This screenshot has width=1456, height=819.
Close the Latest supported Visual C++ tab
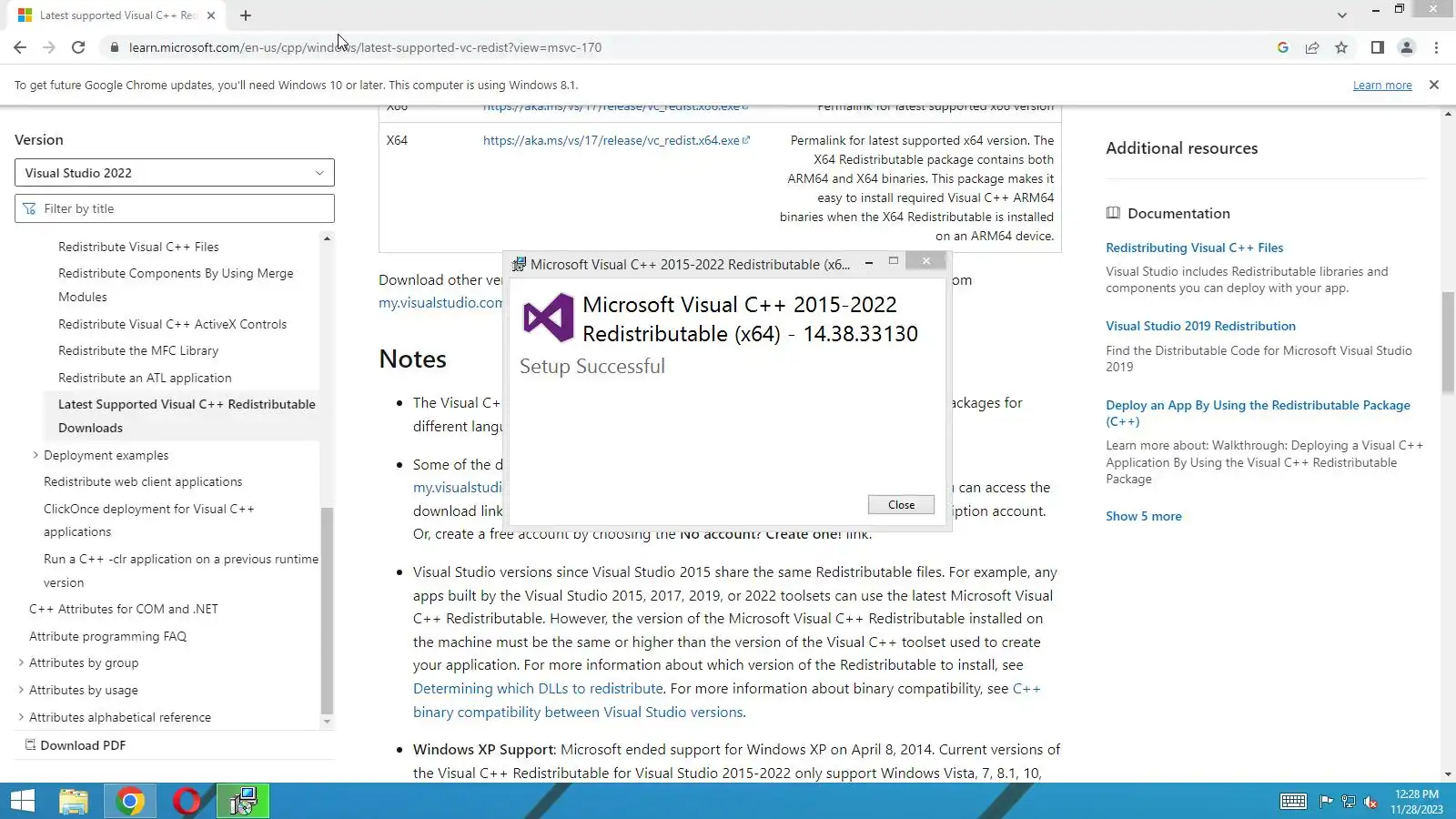coord(211,15)
